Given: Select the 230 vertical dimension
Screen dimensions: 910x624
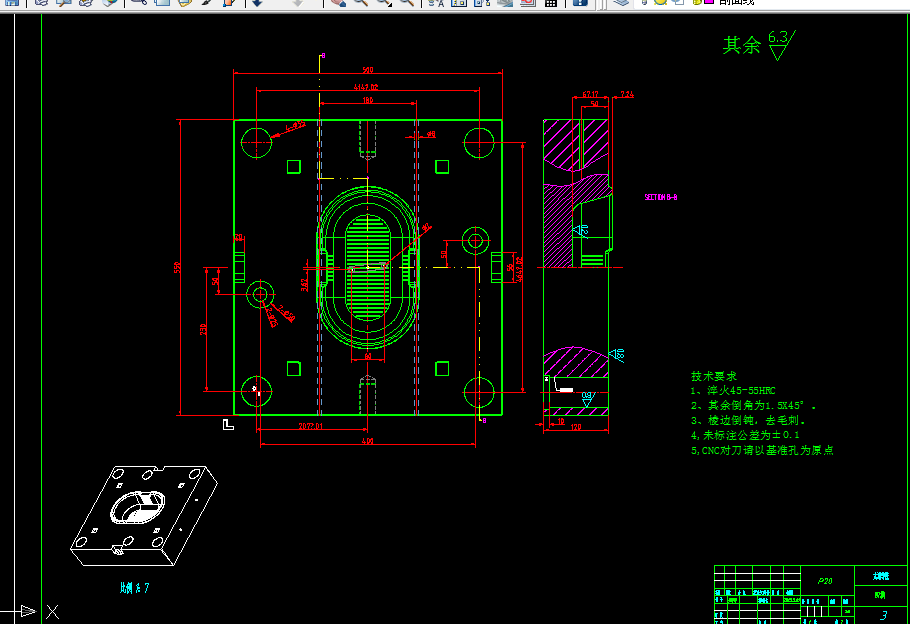Looking at the screenshot, I should [x=203, y=329].
